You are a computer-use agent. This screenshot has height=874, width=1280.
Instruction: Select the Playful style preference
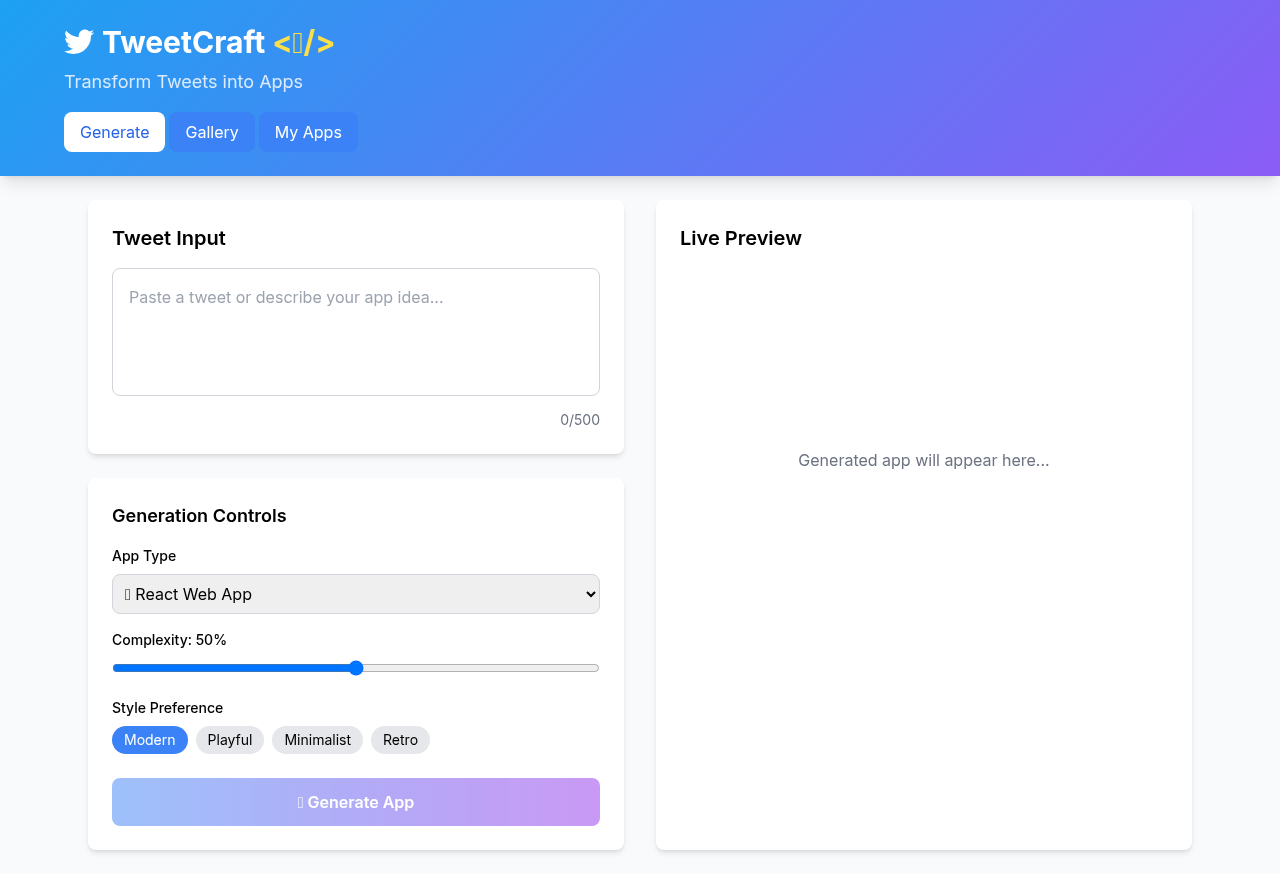[229, 740]
